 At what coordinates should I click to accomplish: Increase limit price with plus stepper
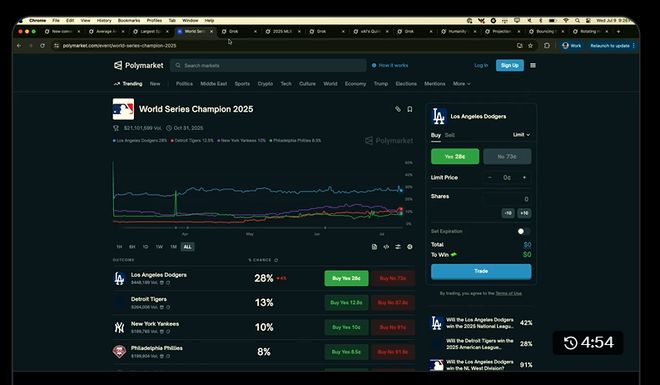pyautogui.click(x=524, y=178)
